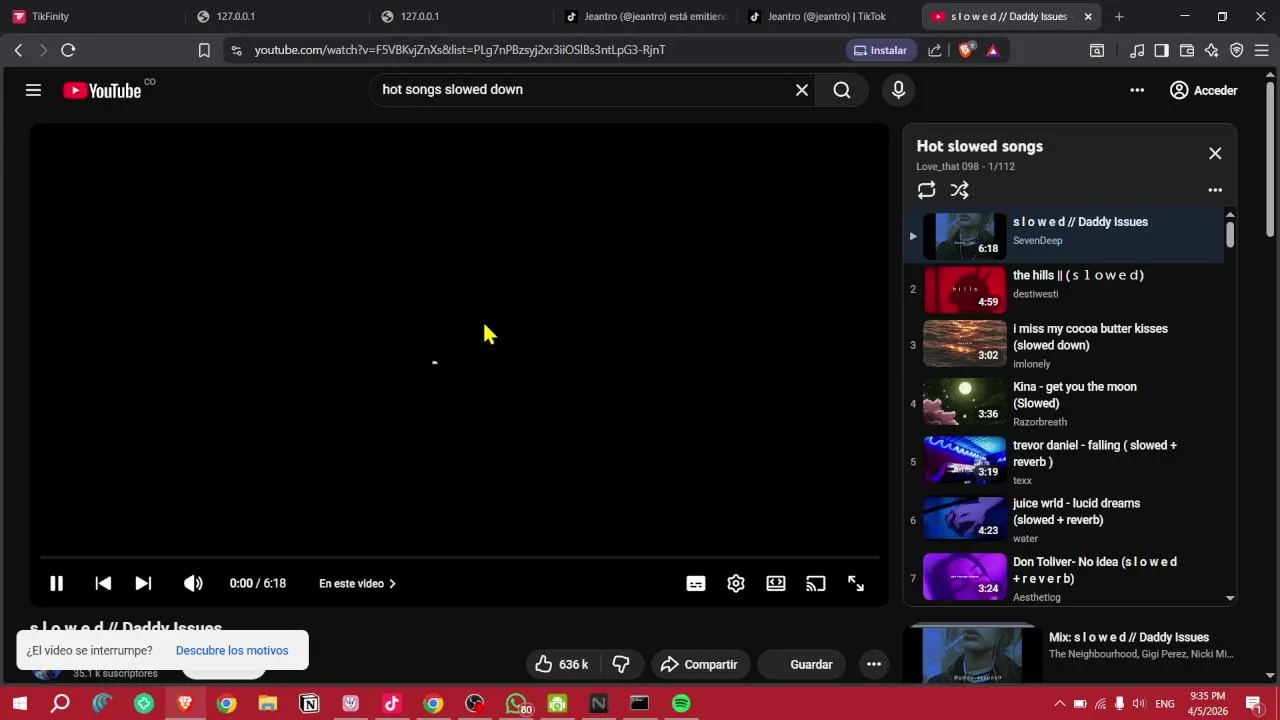Go back in browser history
The image size is (1280, 720).
pos(18,50)
